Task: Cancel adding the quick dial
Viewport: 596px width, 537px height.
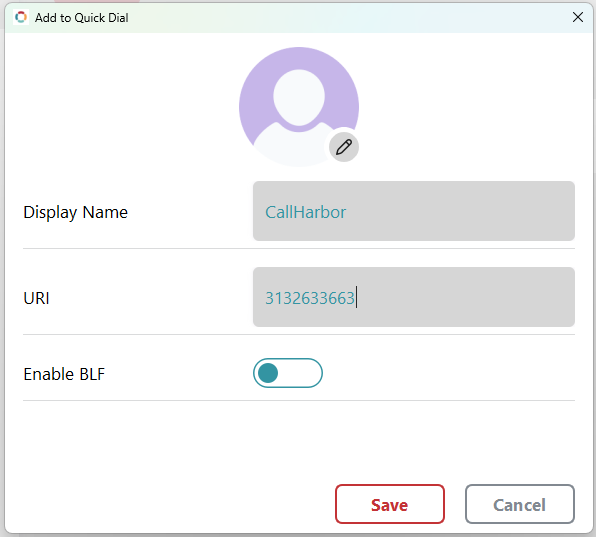Action: click(x=520, y=504)
